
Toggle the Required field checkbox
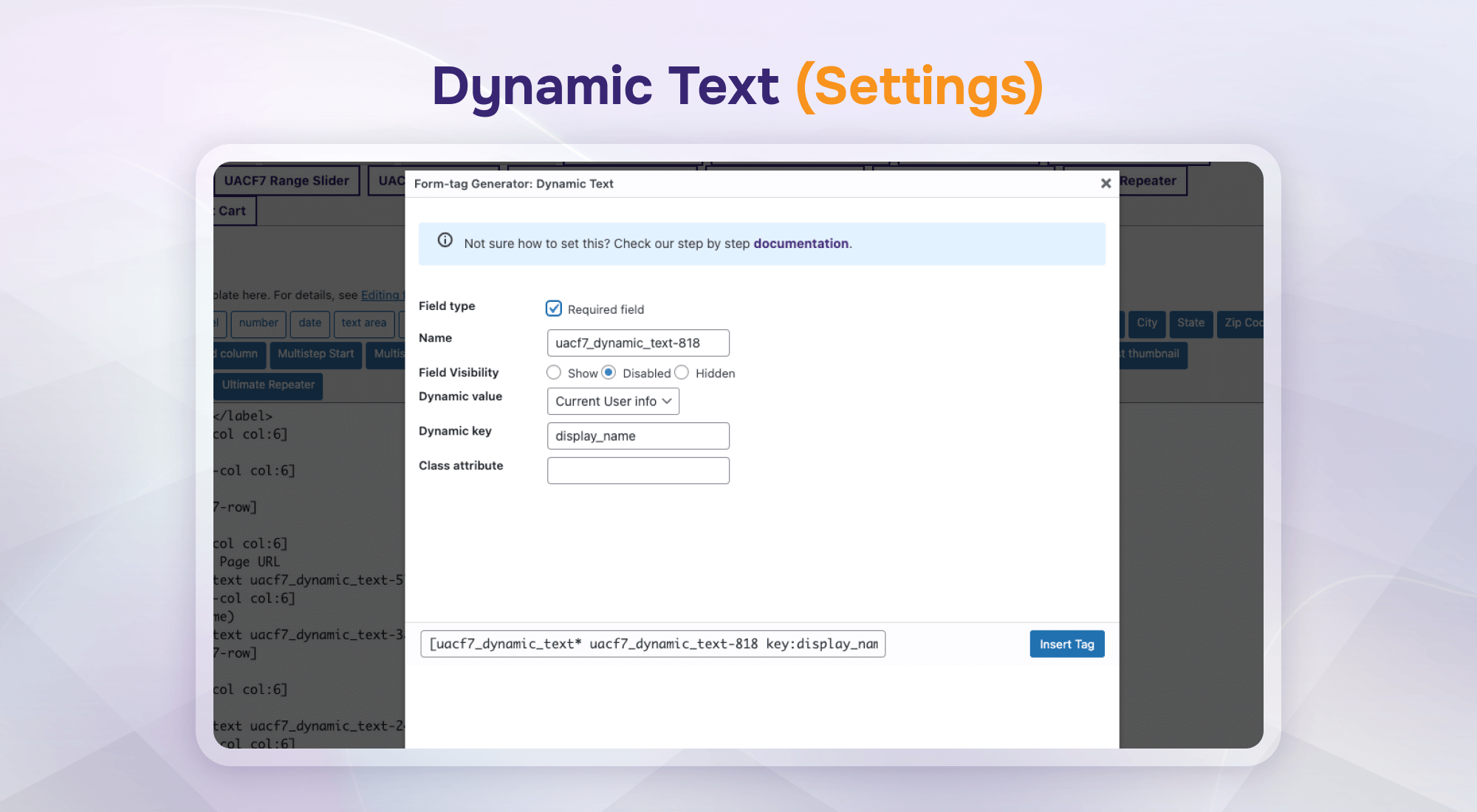(554, 309)
